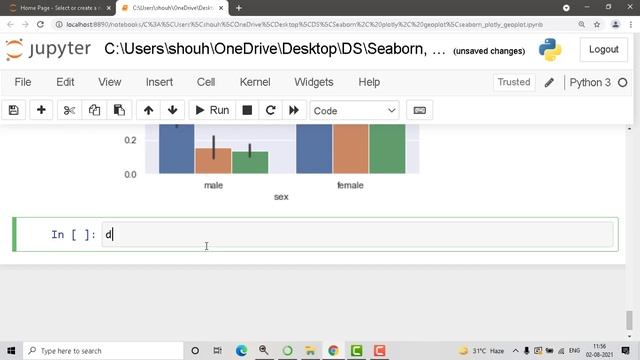
Task: Open the Kernel menu
Action: [x=255, y=82]
